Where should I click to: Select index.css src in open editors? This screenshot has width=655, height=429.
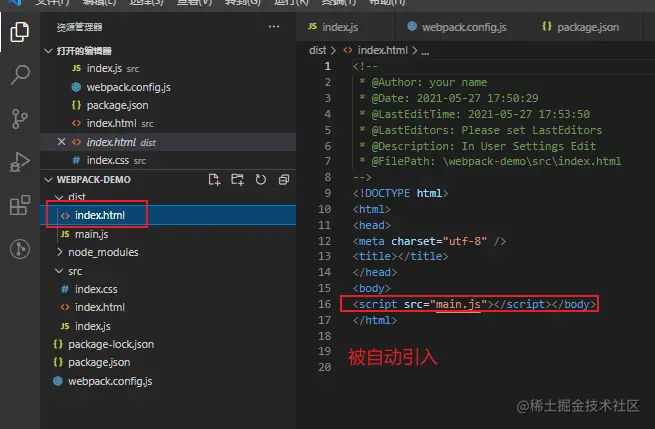(x=168, y=160)
